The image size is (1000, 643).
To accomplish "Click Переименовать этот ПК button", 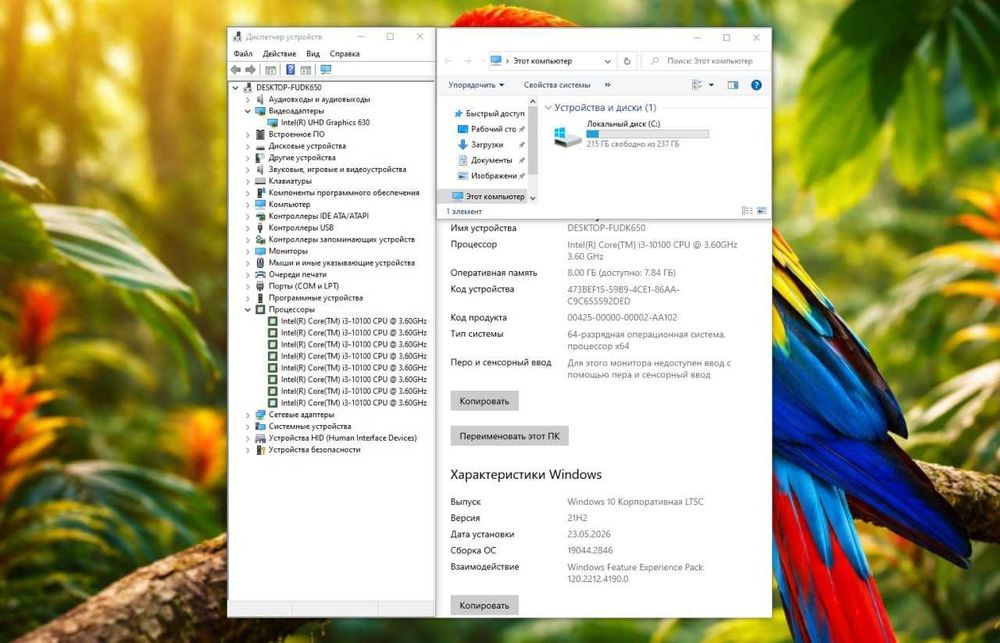I will [x=510, y=436].
